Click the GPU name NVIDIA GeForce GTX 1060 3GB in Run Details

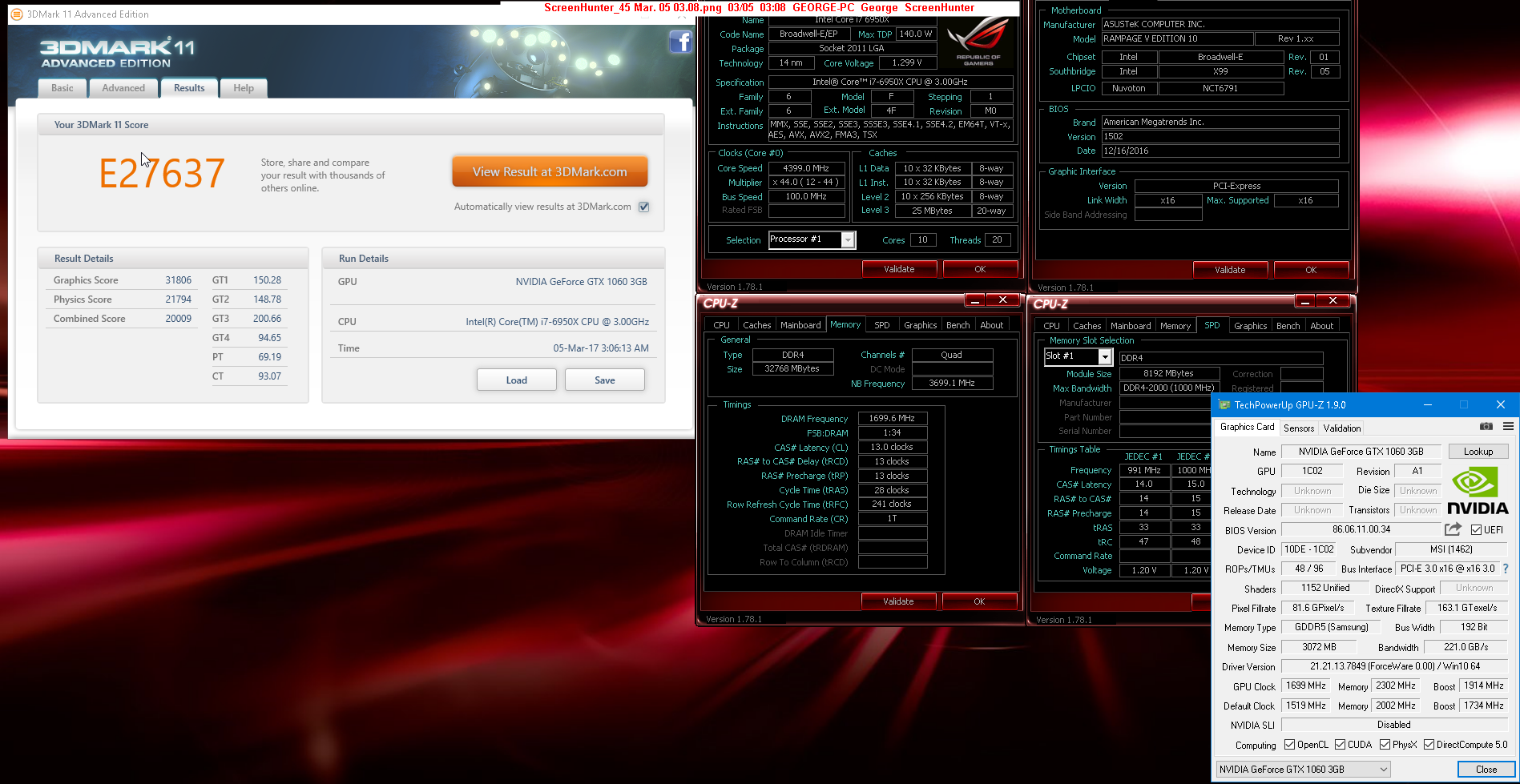click(x=581, y=282)
